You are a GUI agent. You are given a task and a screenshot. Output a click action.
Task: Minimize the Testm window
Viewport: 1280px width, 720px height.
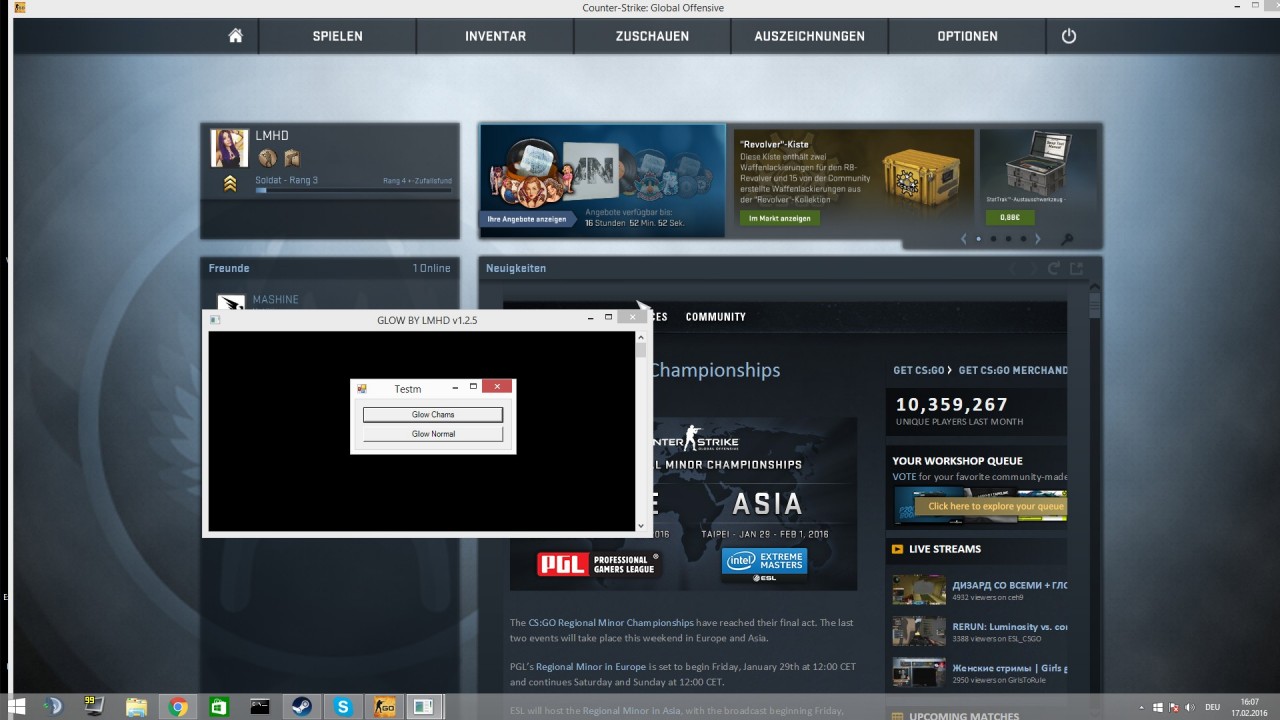[455, 387]
